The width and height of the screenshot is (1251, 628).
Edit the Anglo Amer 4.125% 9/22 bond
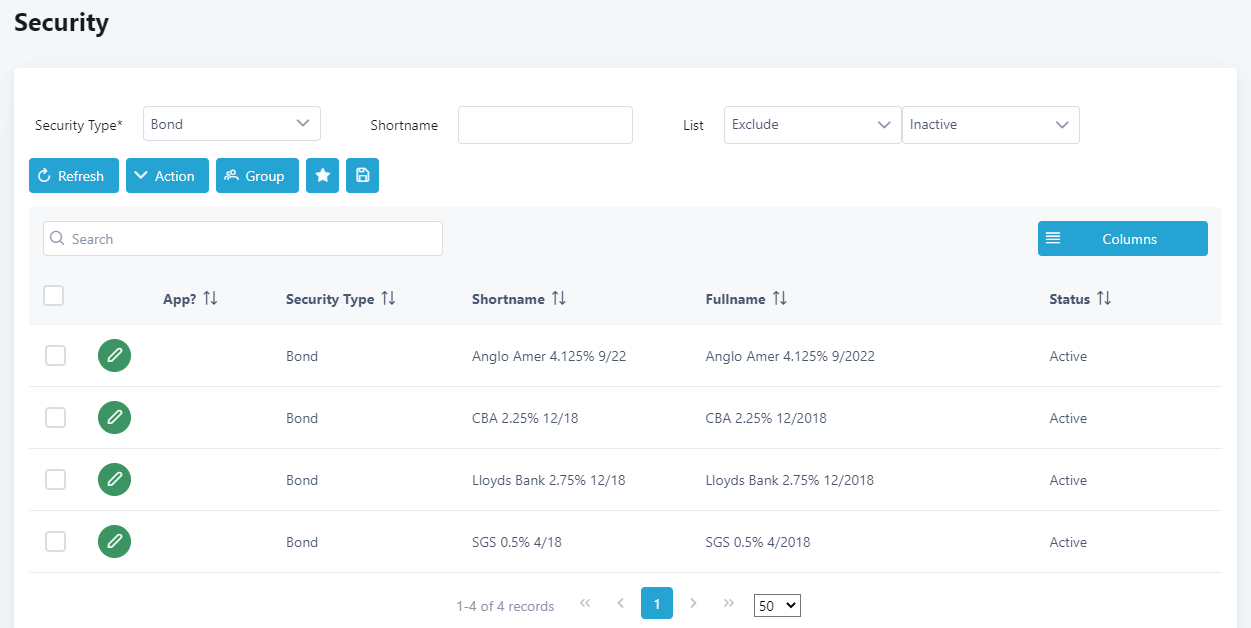click(114, 356)
